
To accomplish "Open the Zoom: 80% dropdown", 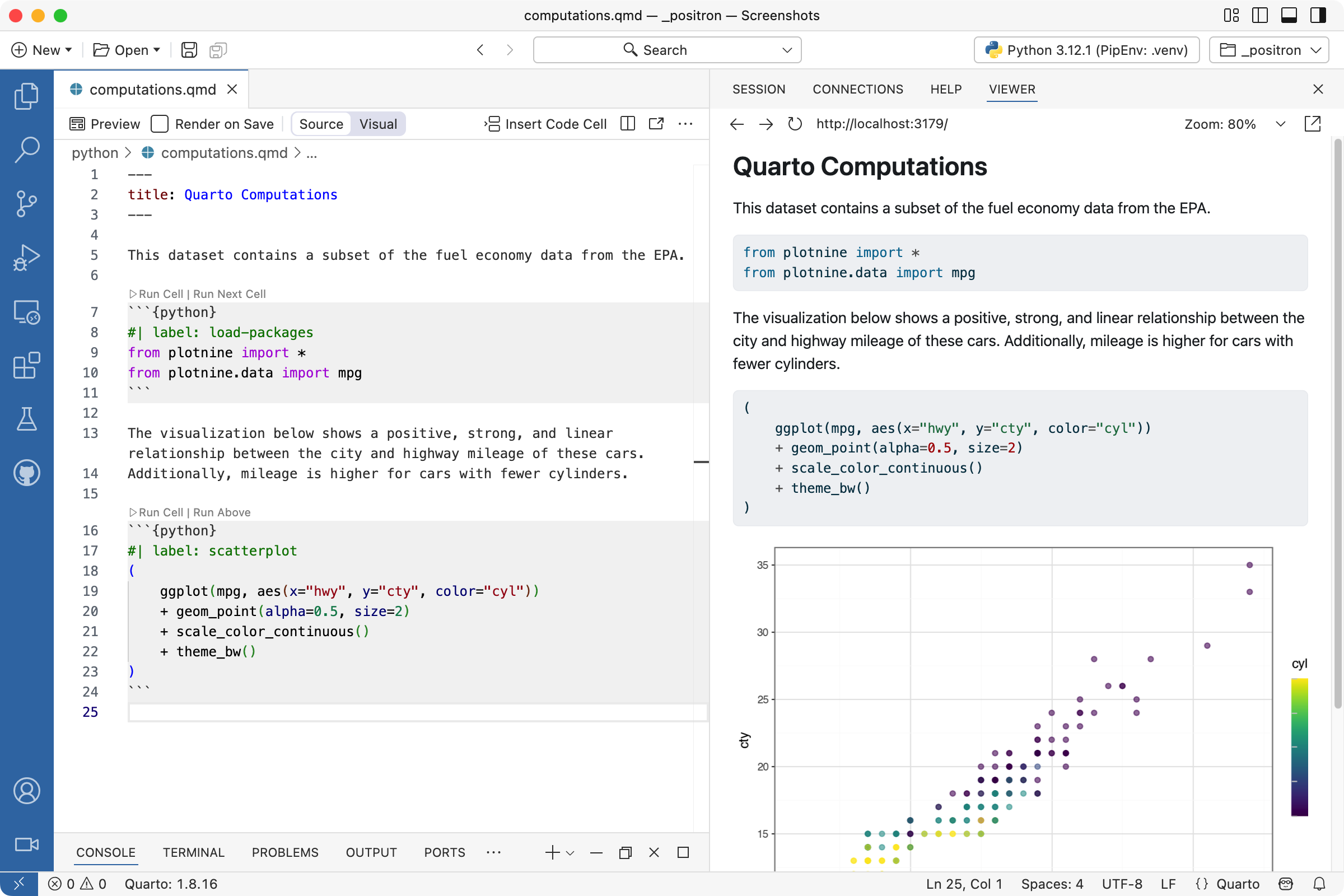I will click(x=1280, y=124).
